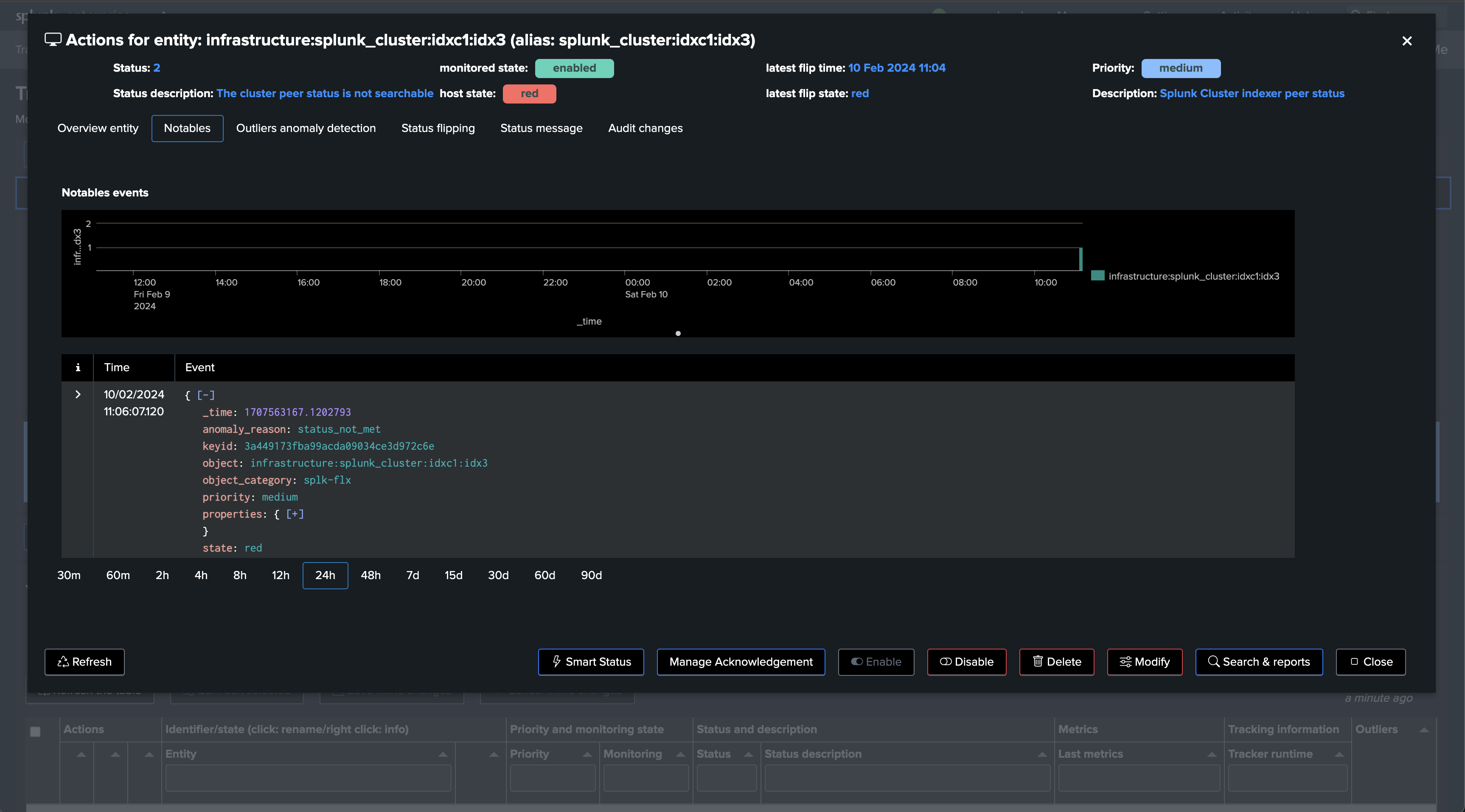Sort by the Time column header
This screenshot has height=812, width=1465.
117,367
